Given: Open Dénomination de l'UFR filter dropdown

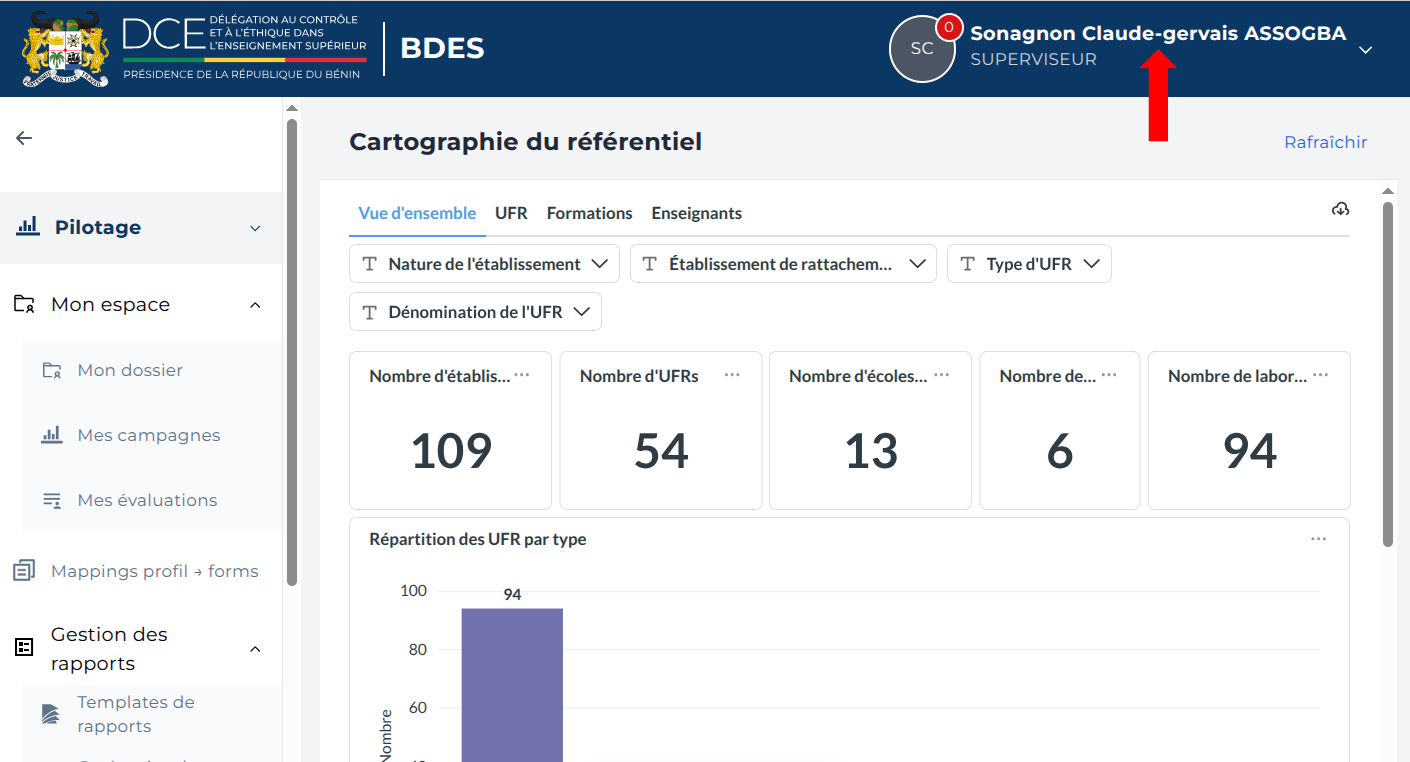Looking at the screenshot, I should coord(475,312).
